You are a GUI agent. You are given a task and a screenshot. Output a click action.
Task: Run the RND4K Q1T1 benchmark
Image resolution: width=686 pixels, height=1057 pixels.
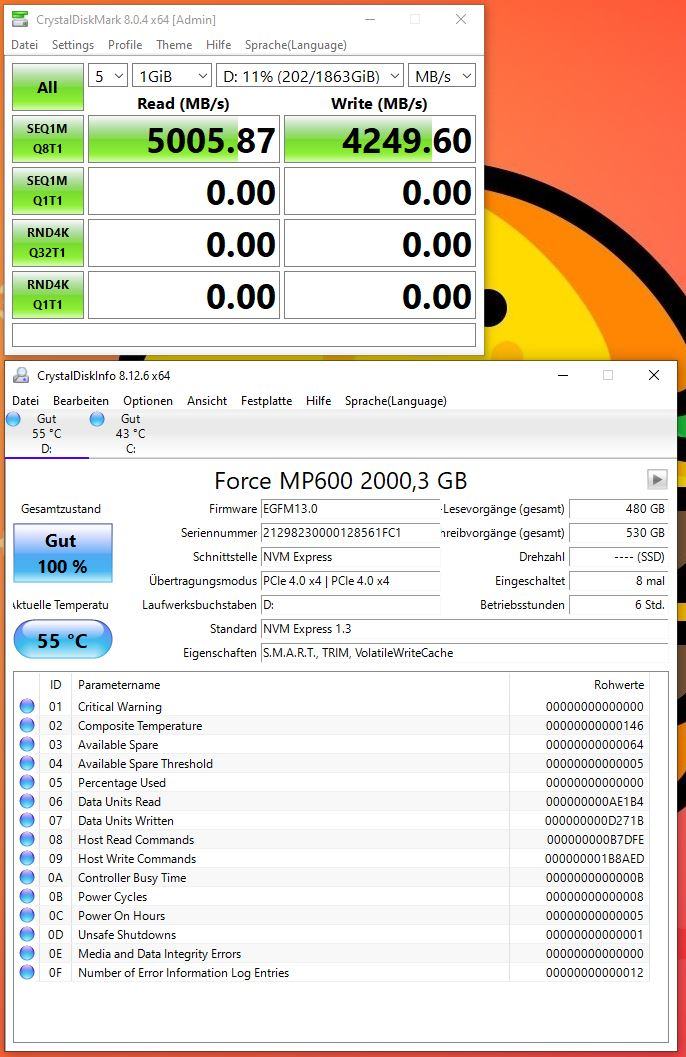click(48, 295)
